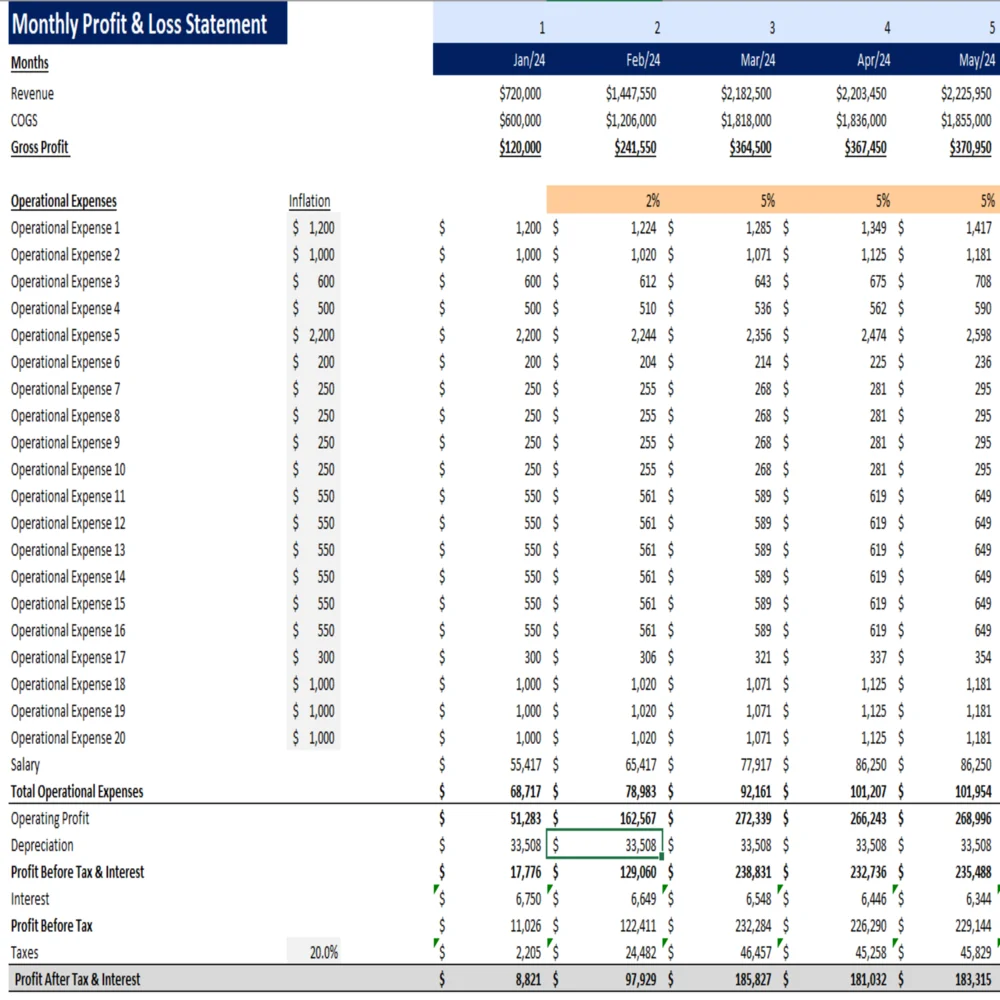
Task: Click Operational Expense 5 base input $2,200
Action: 315,336
